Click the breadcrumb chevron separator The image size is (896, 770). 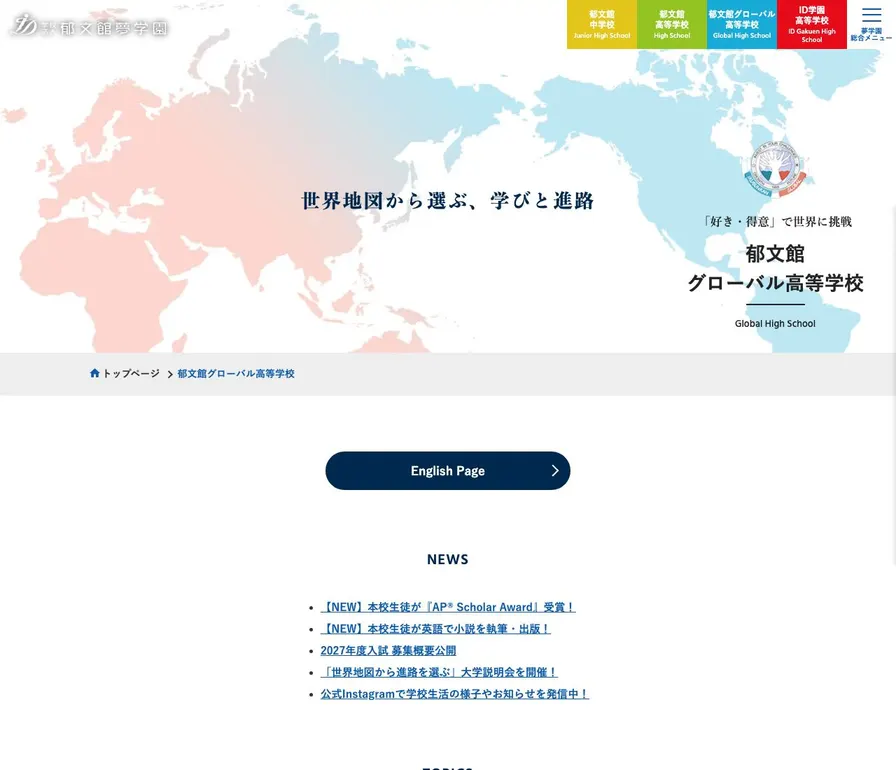tap(170, 374)
